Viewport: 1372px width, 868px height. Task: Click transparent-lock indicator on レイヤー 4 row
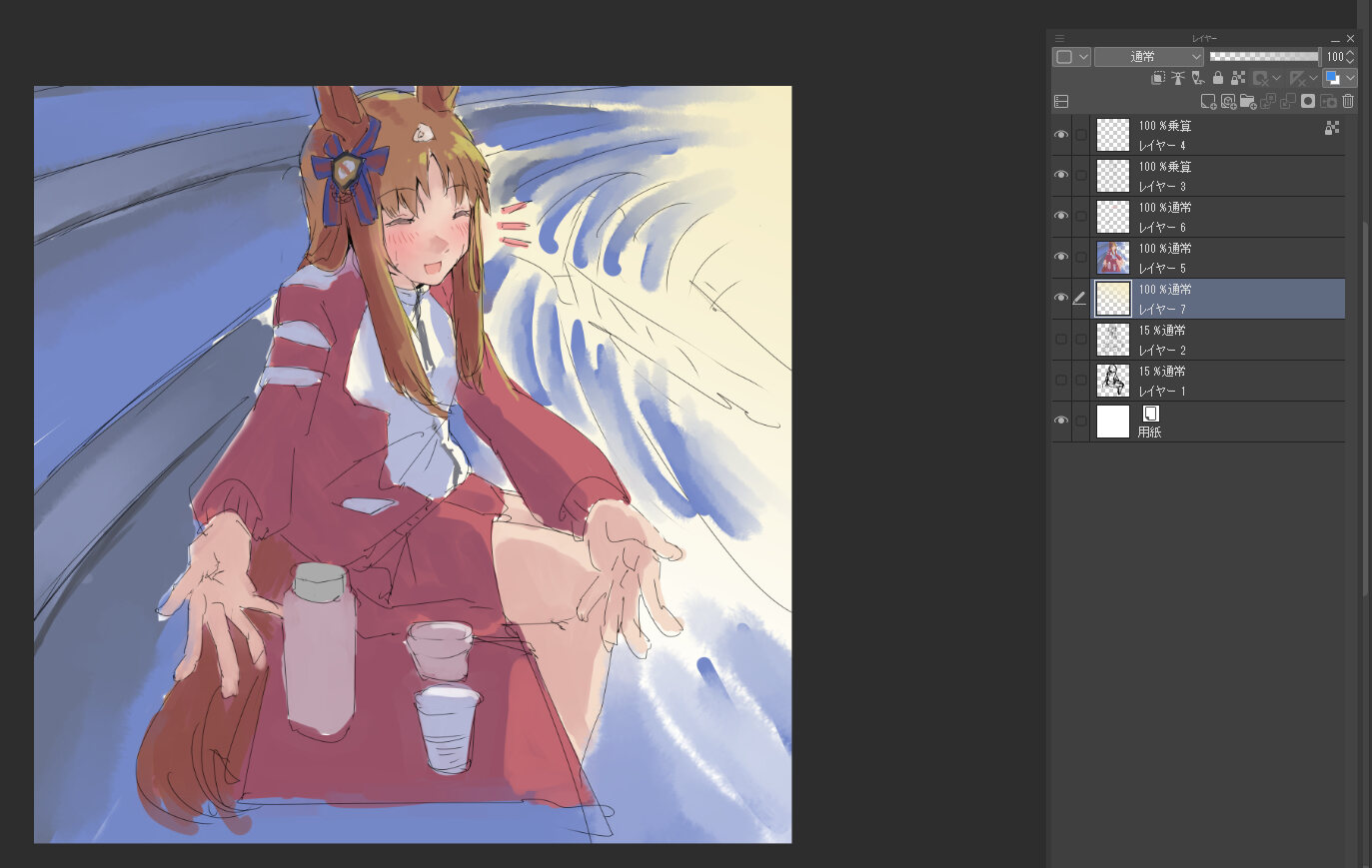click(x=1332, y=128)
